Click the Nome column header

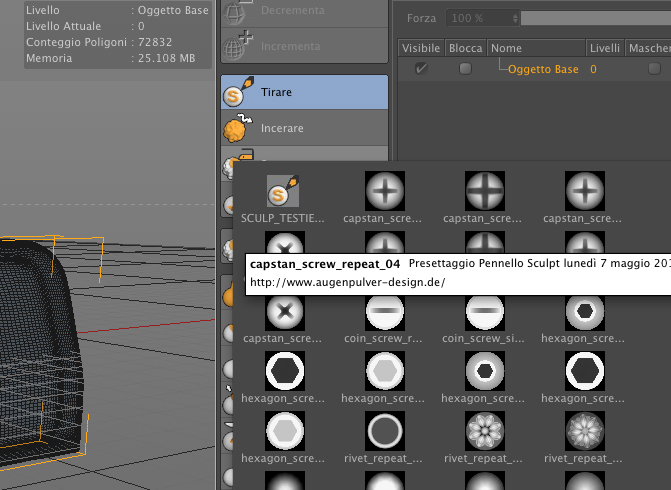[536, 48]
